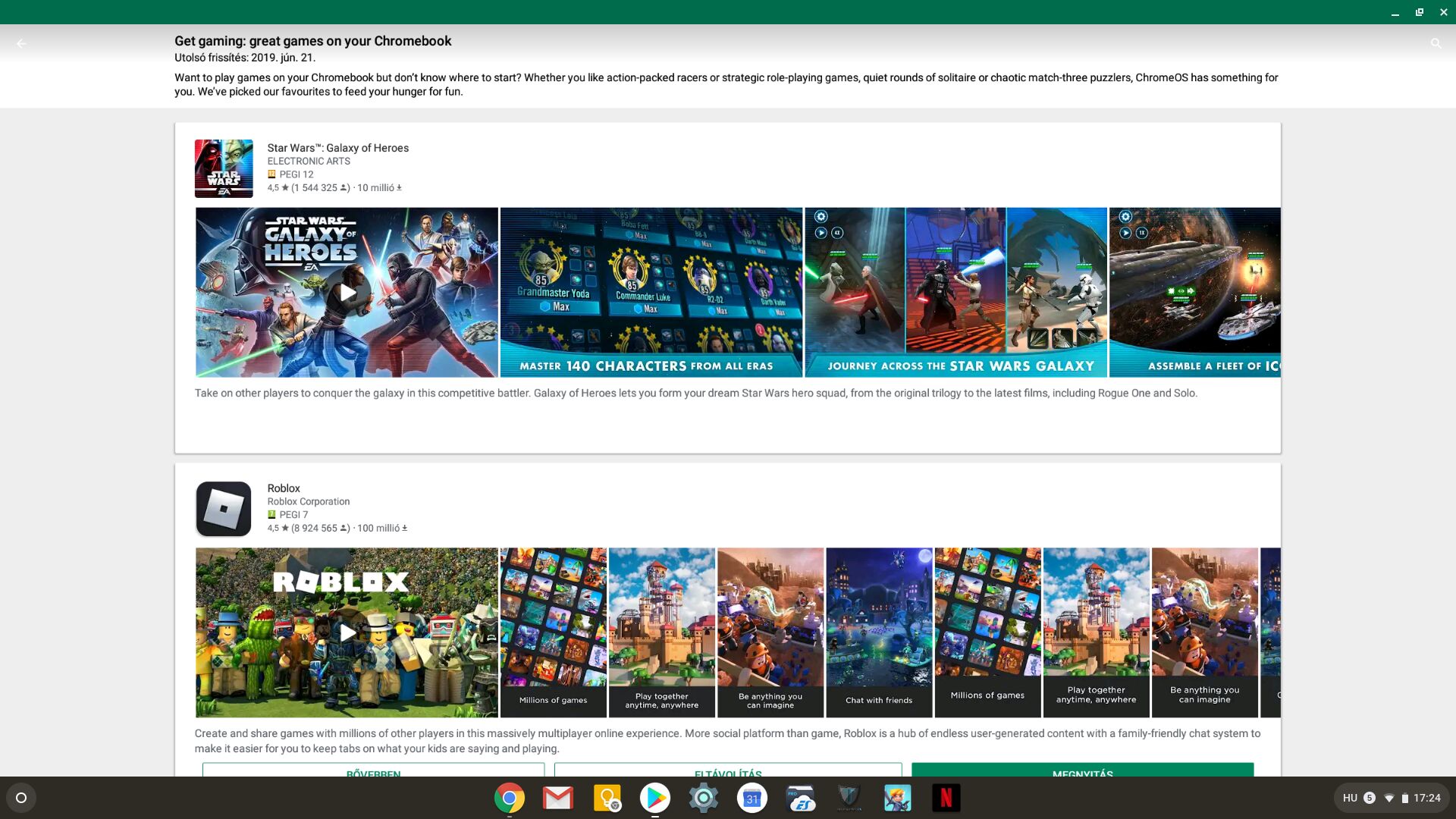Click Star Wars rating 4,5 (1 544 325)
The image size is (1456, 819).
point(308,188)
